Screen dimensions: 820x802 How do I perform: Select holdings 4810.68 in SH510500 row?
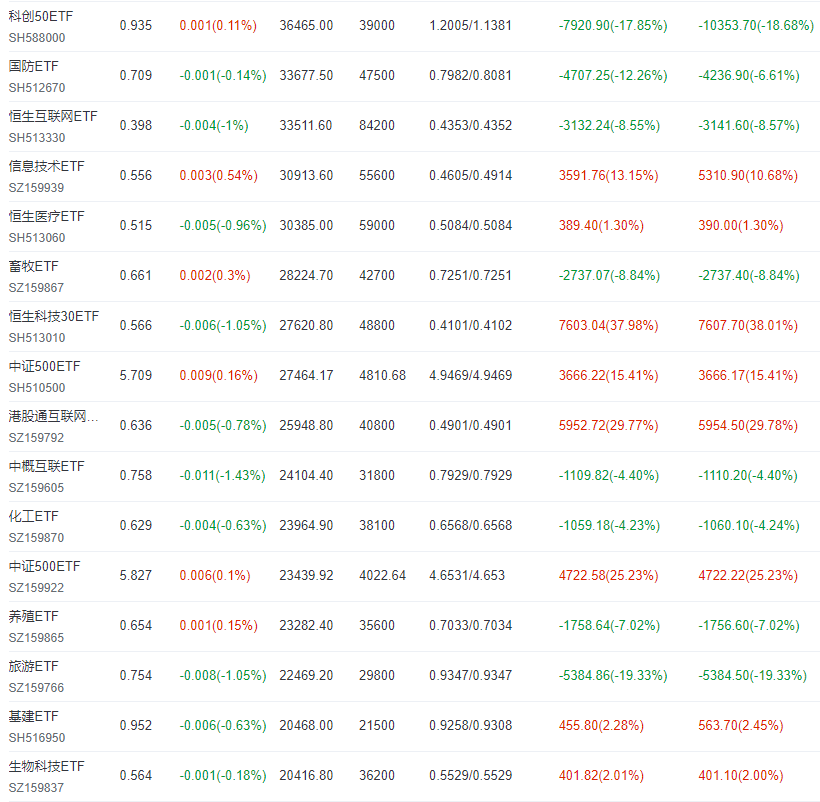pos(382,375)
